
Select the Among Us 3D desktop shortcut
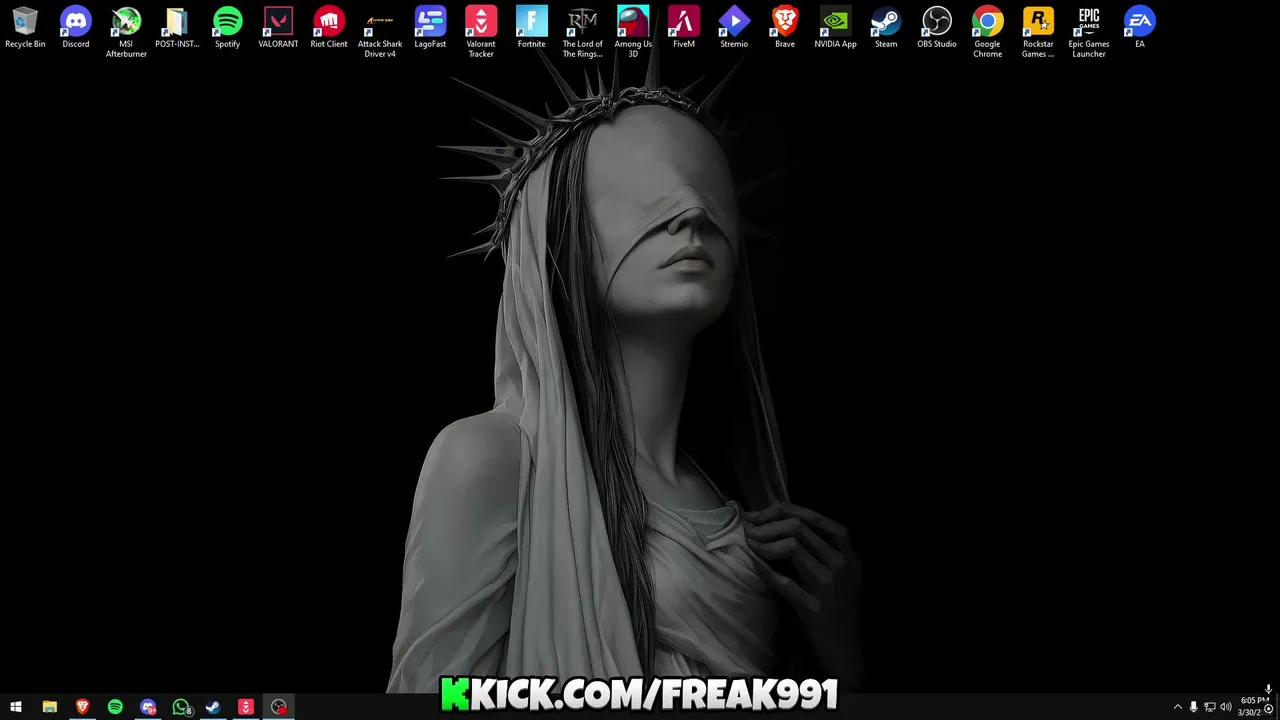coord(633,32)
